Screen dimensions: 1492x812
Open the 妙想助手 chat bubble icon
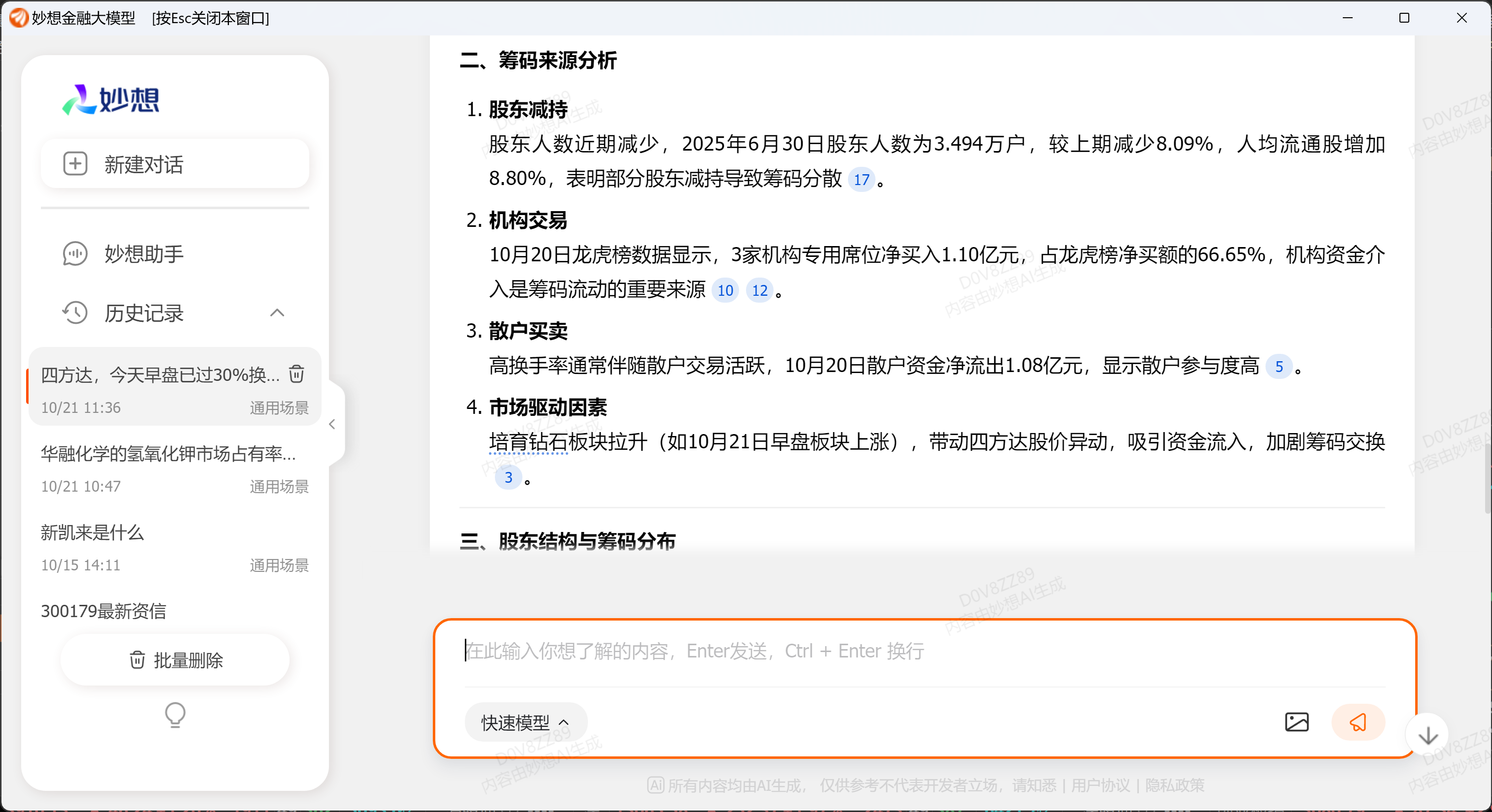coord(75,253)
